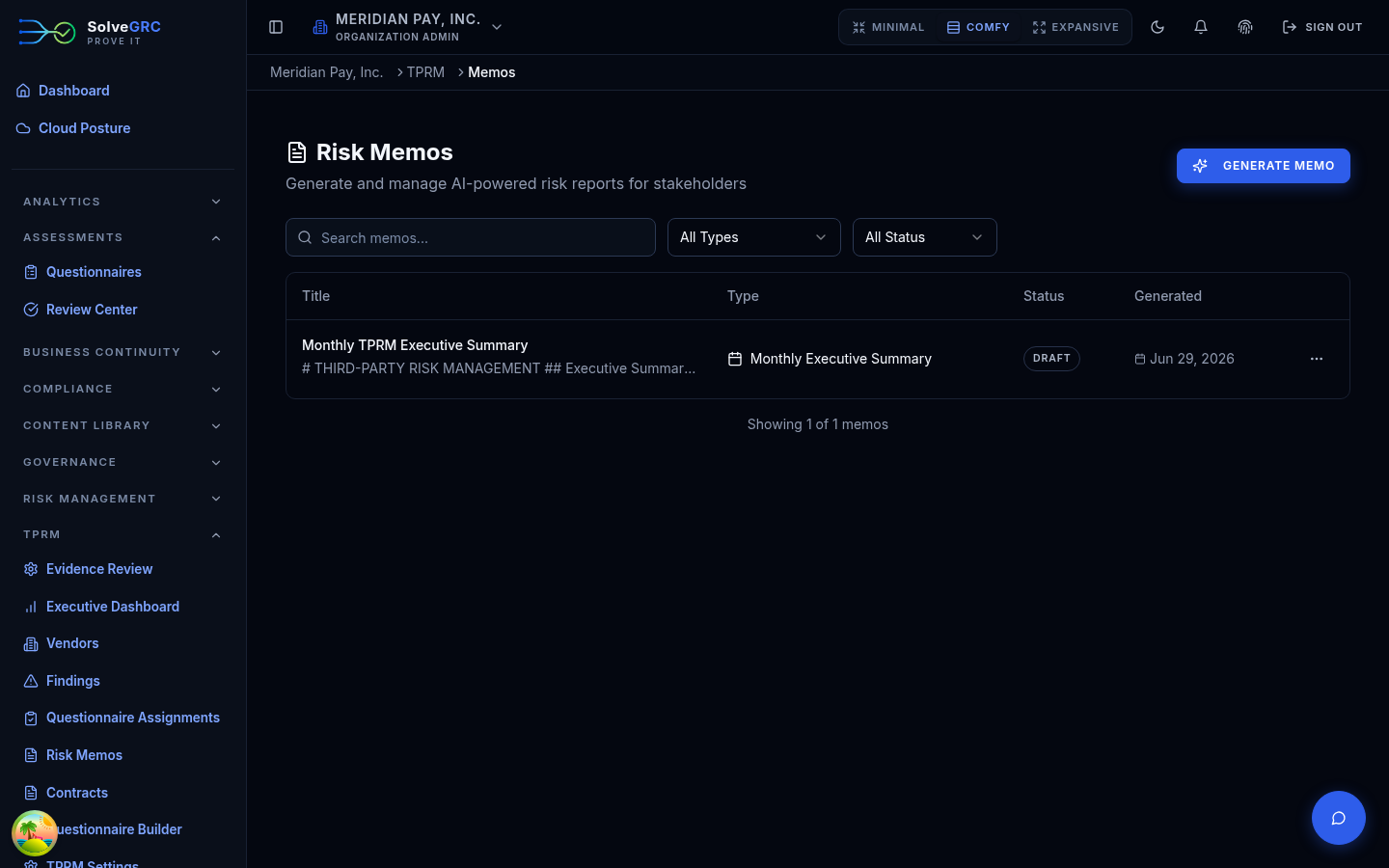This screenshot has height=868, width=1389.
Task: Click the Dashboard home icon
Action: [23, 91]
